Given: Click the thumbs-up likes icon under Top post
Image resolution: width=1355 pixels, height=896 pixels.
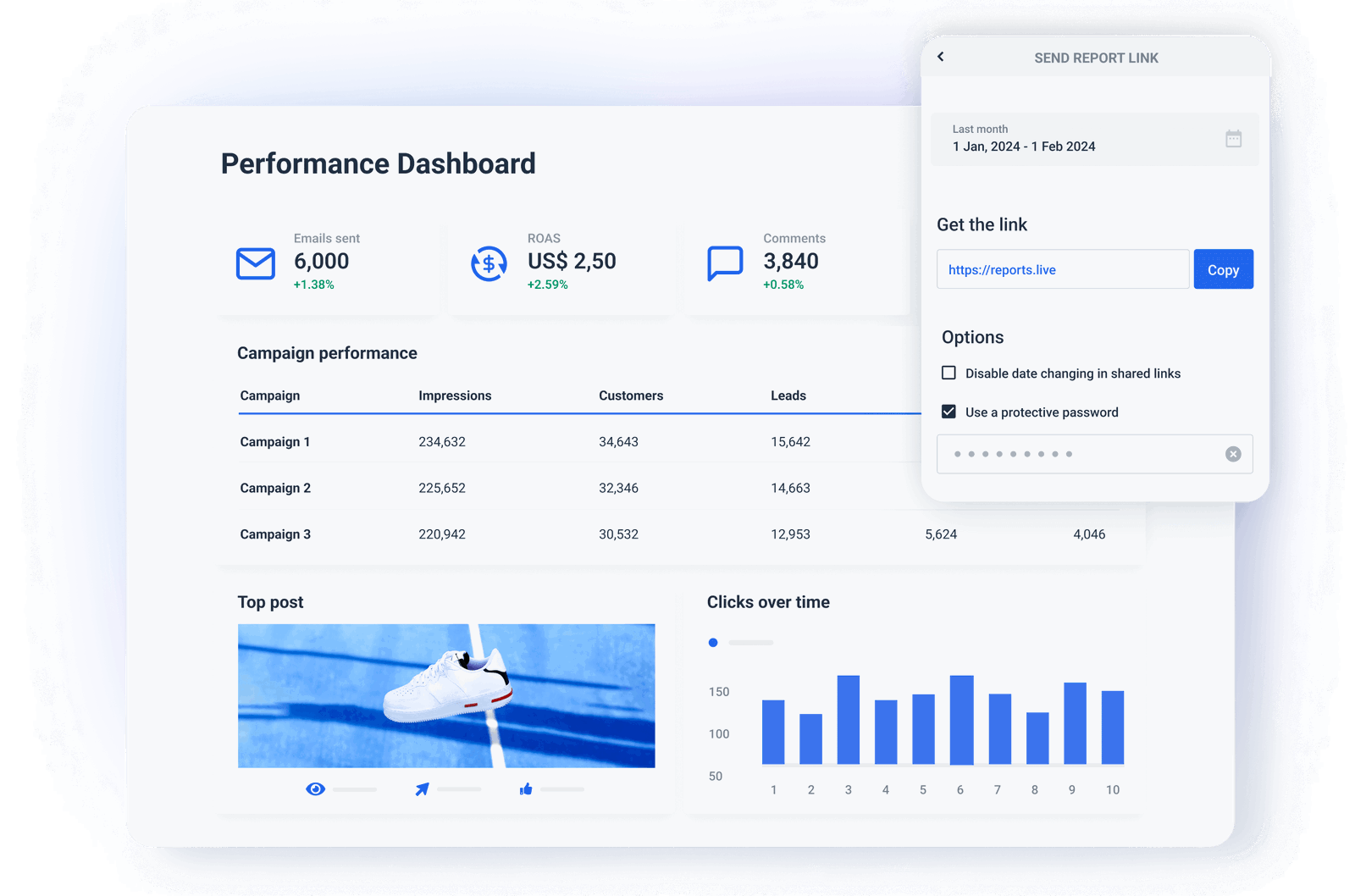Looking at the screenshot, I should [x=525, y=788].
